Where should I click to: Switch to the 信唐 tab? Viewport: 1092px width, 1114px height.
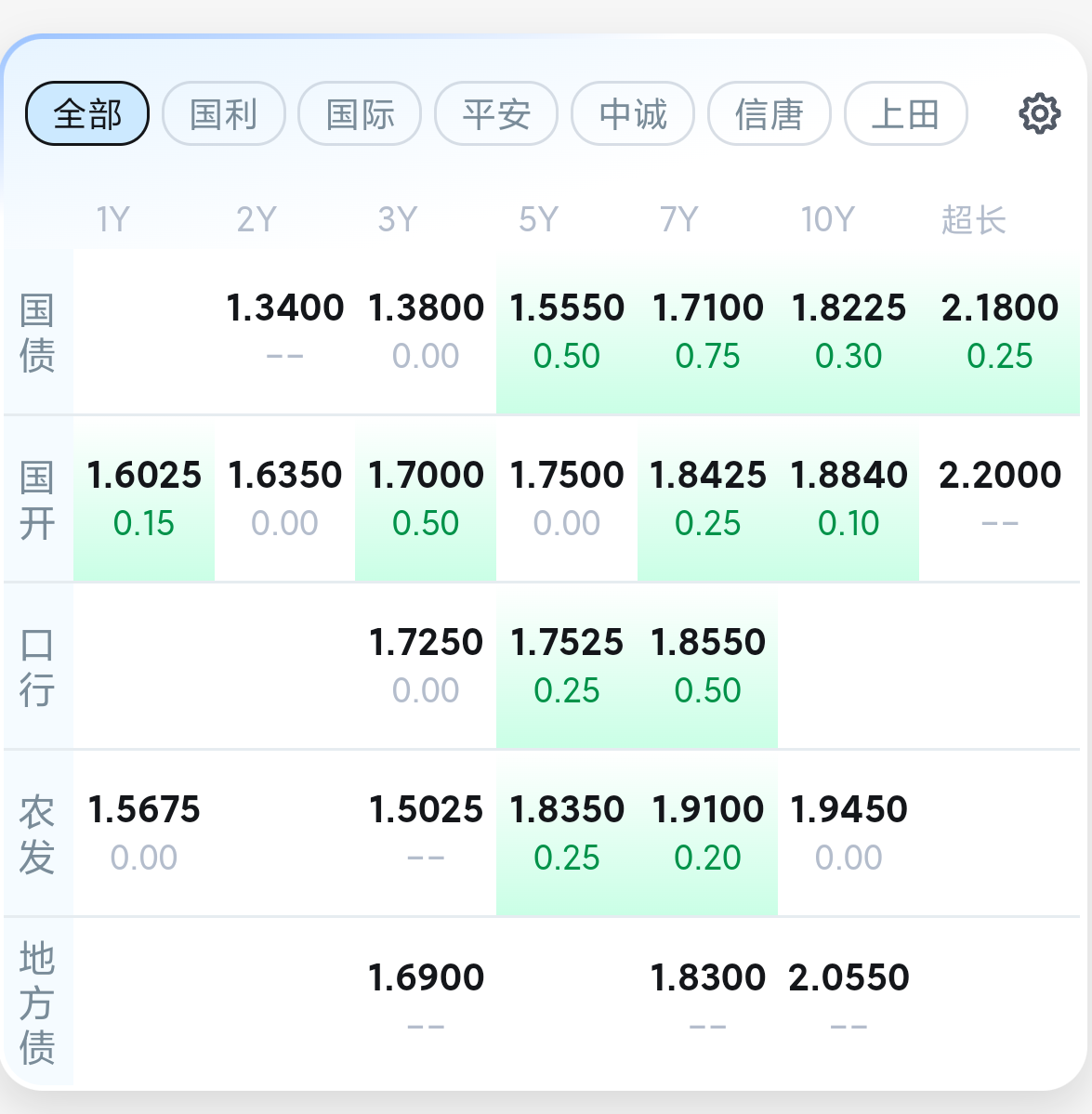click(769, 114)
